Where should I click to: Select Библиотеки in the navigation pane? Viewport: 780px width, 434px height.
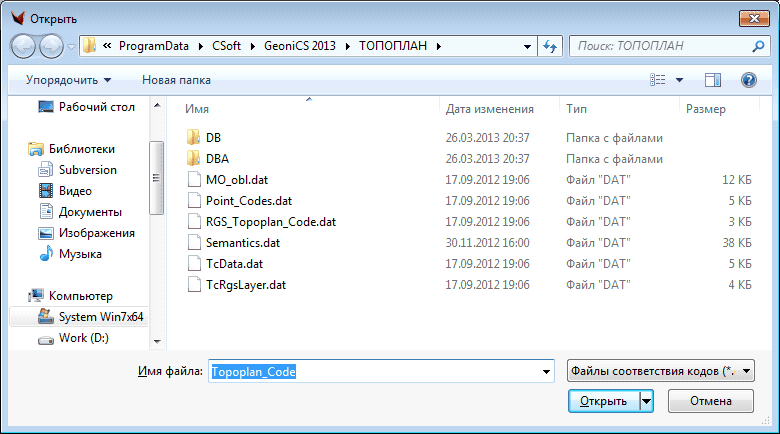click(x=82, y=148)
